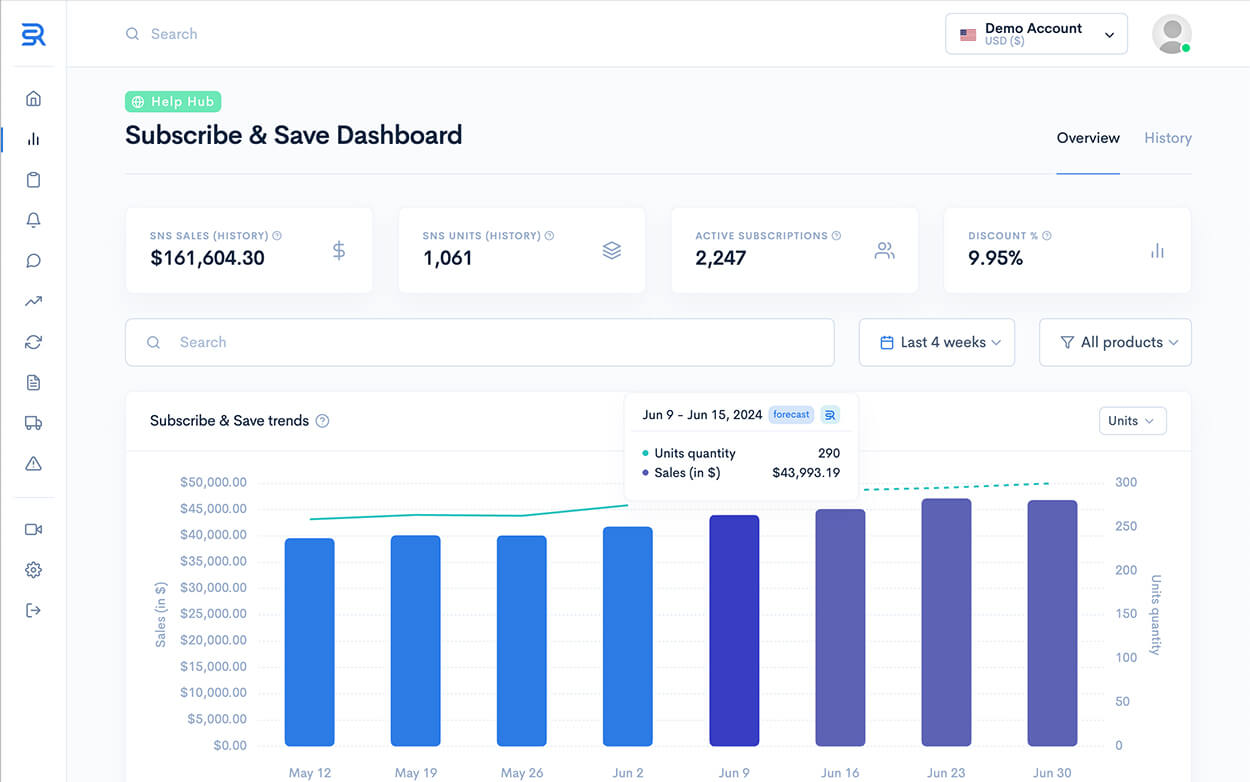Open the Demo Account selector dropdown
The width and height of the screenshot is (1250, 782).
(x=1036, y=34)
